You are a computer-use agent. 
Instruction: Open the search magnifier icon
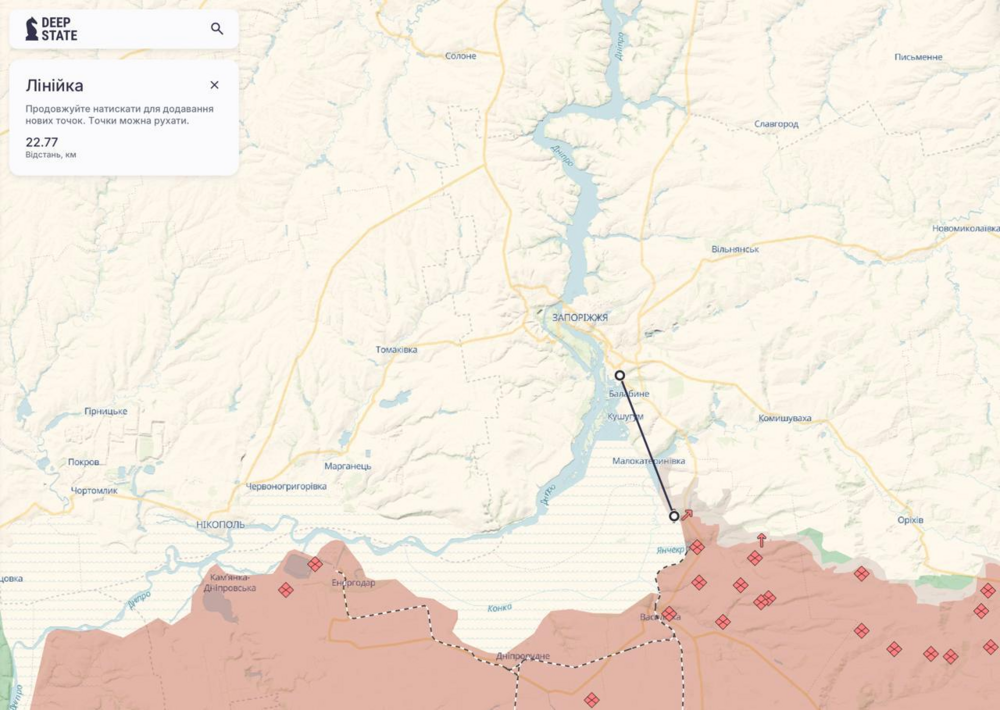[x=217, y=29]
